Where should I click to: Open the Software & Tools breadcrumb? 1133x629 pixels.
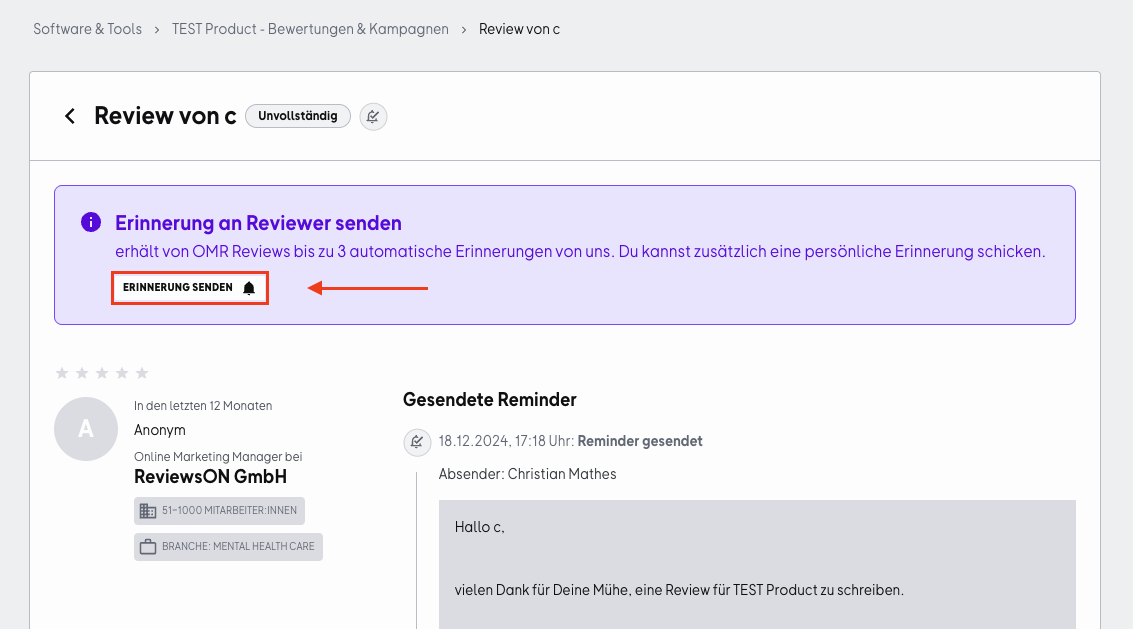(87, 29)
